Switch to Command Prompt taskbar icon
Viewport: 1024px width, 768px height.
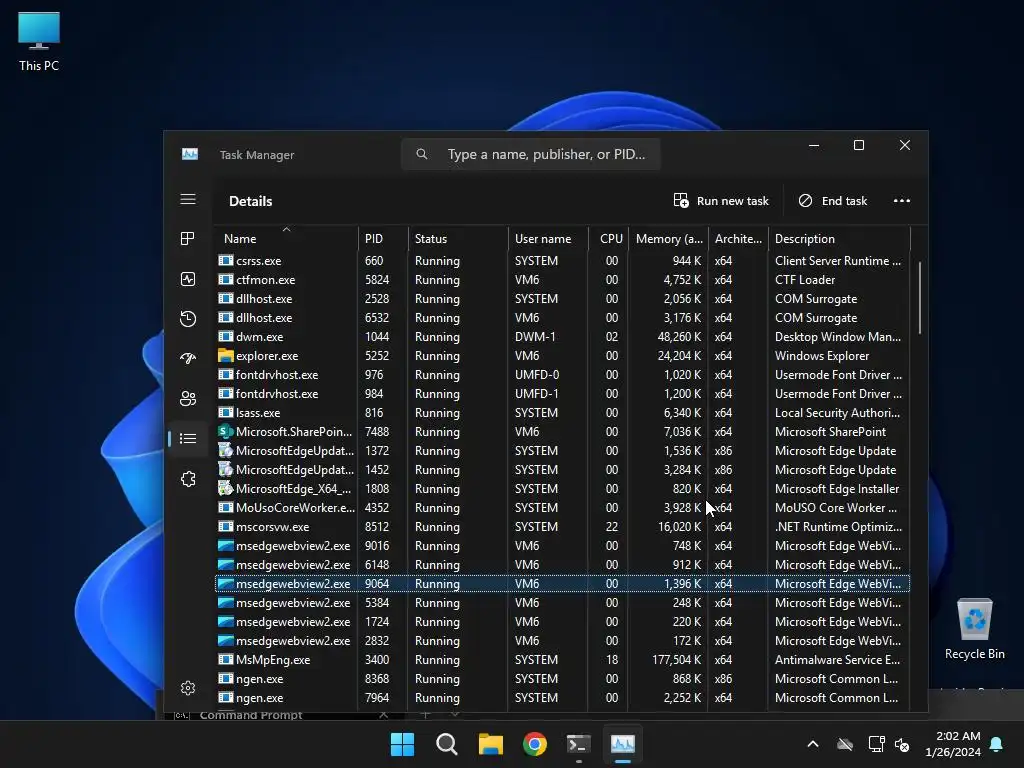pos(579,744)
